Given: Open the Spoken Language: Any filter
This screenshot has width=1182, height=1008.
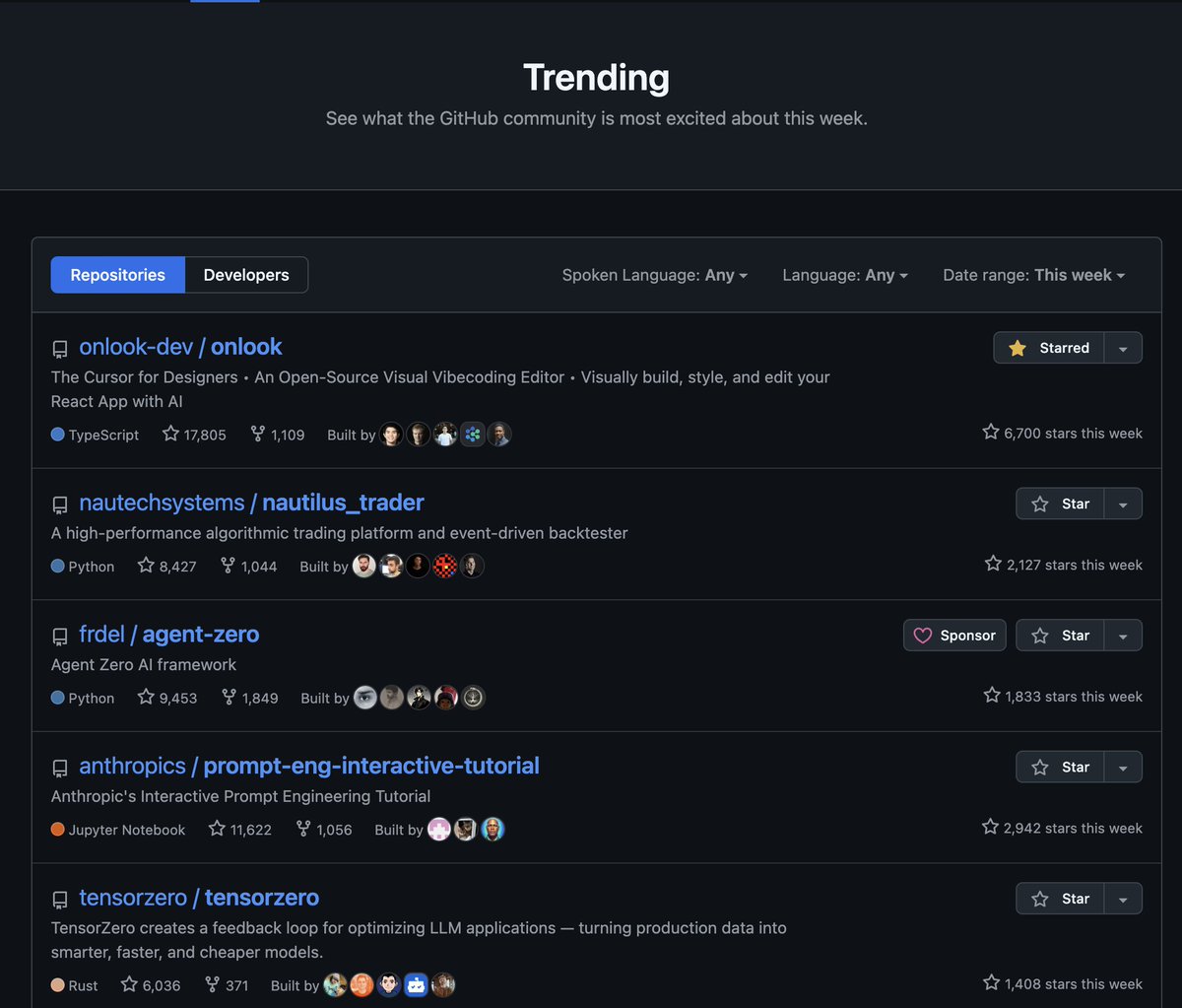Looking at the screenshot, I should 655,275.
